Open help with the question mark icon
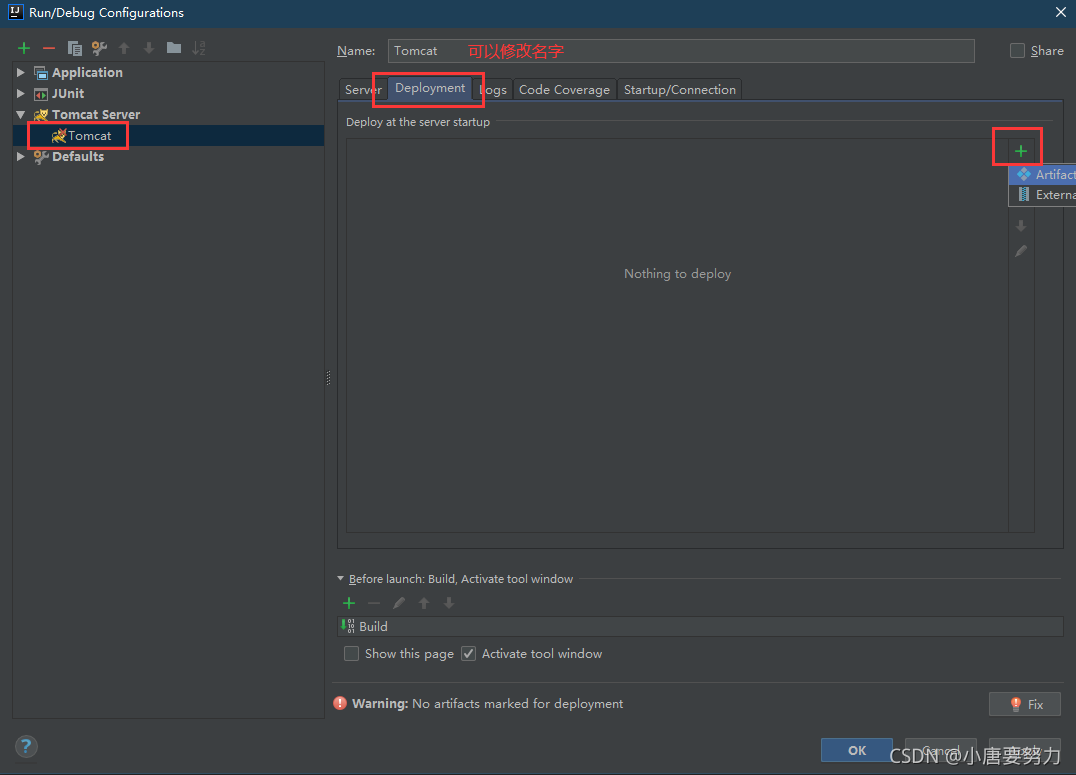This screenshot has width=1076, height=775. 26,746
